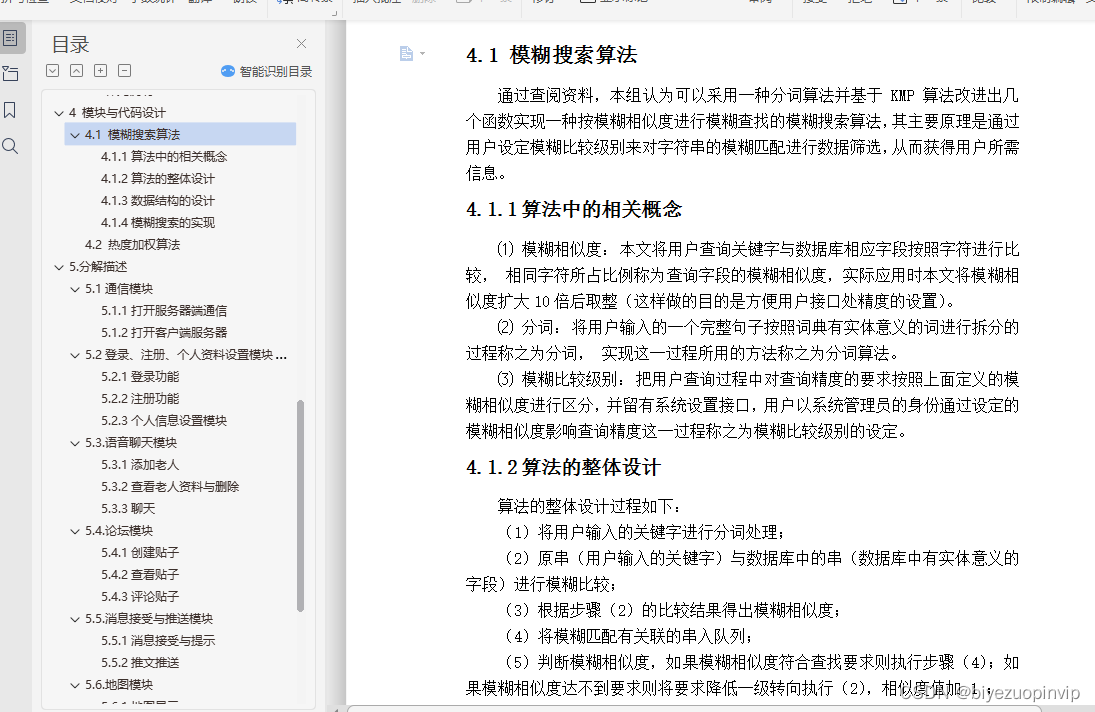Image resolution: width=1095 pixels, height=712 pixels.
Task: Go to 5.3.1 添加老人
Action: [140, 464]
